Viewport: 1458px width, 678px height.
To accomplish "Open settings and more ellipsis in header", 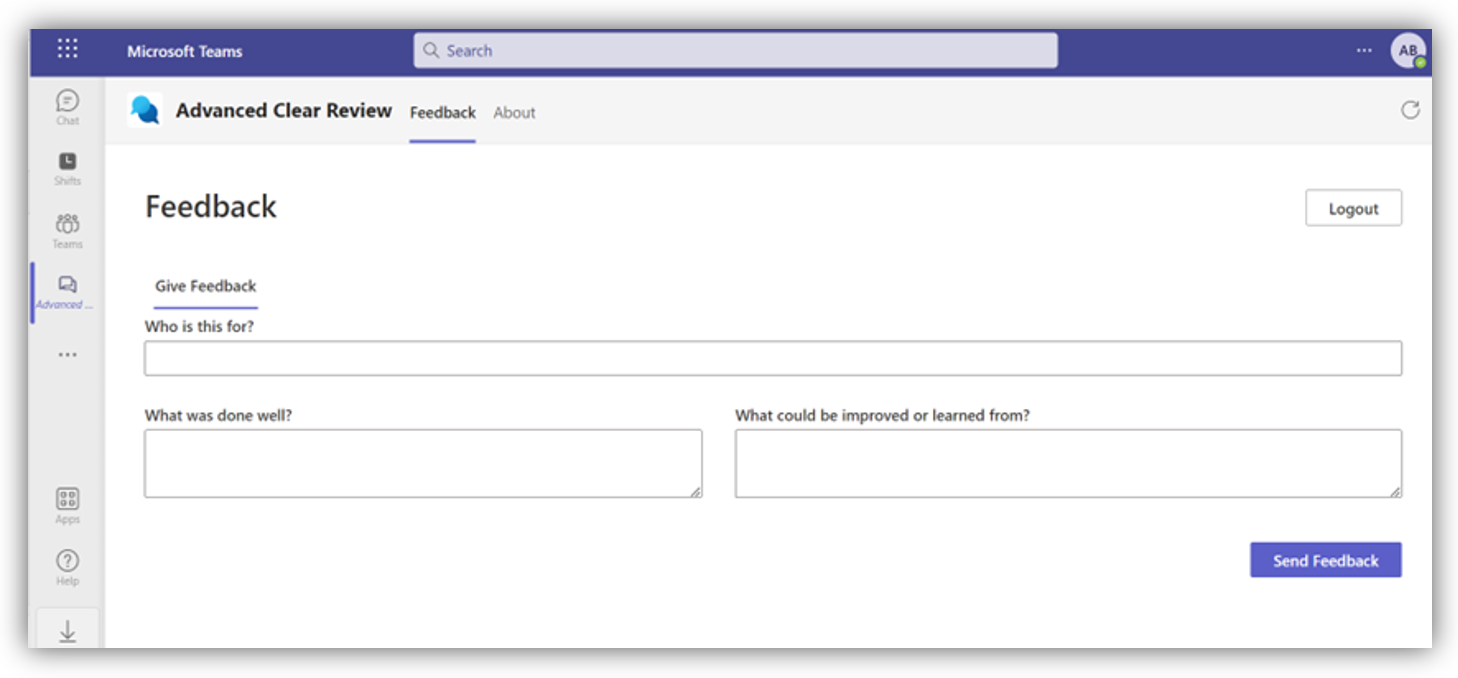I will coord(1365,50).
